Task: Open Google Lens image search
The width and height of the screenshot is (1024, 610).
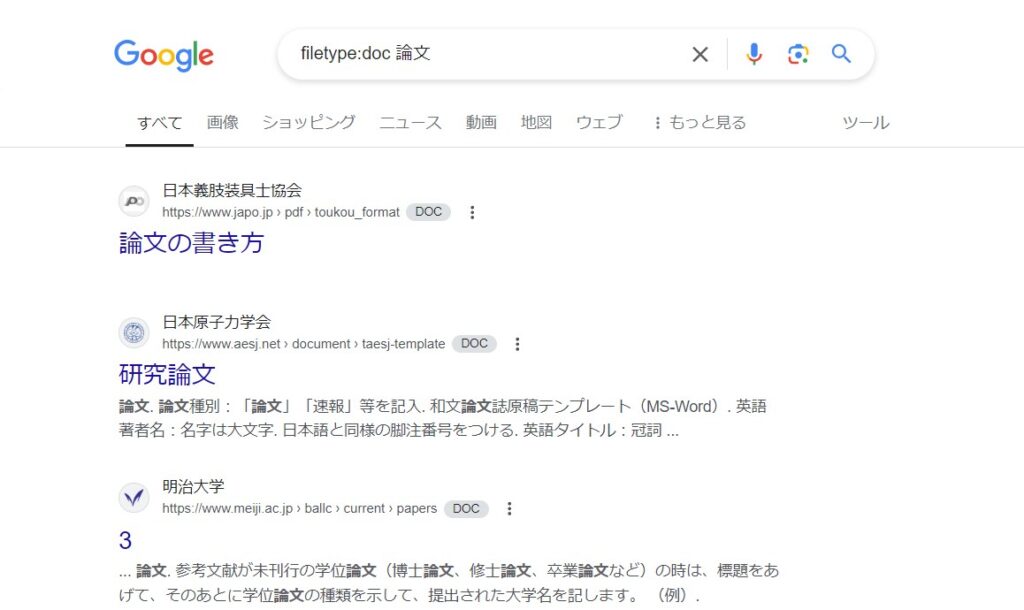Action: pyautogui.click(x=798, y=54)
